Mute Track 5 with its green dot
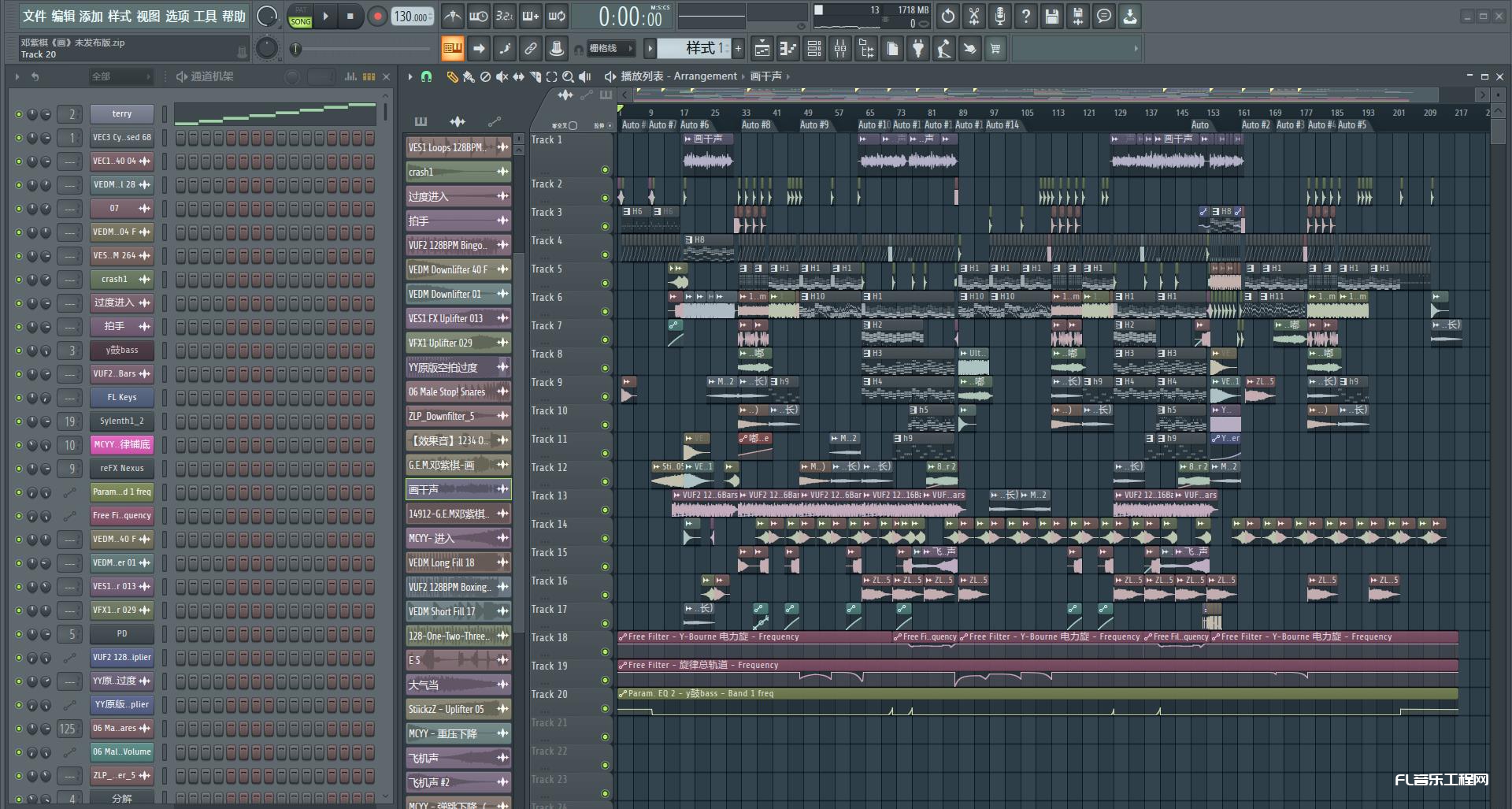The image size is (1512, 809). coord(605,283)
